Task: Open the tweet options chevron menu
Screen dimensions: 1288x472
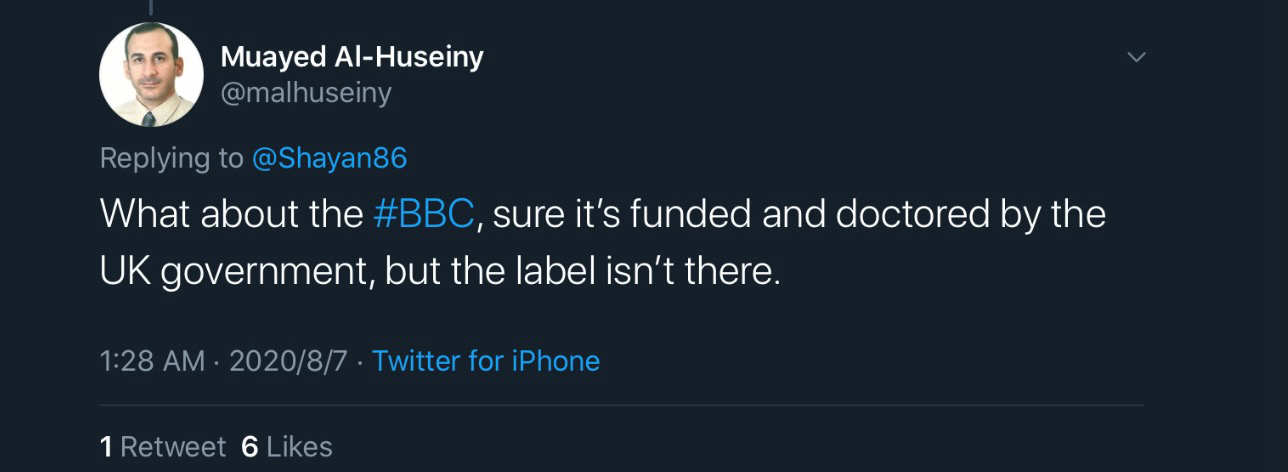Action: [1136, 57]
